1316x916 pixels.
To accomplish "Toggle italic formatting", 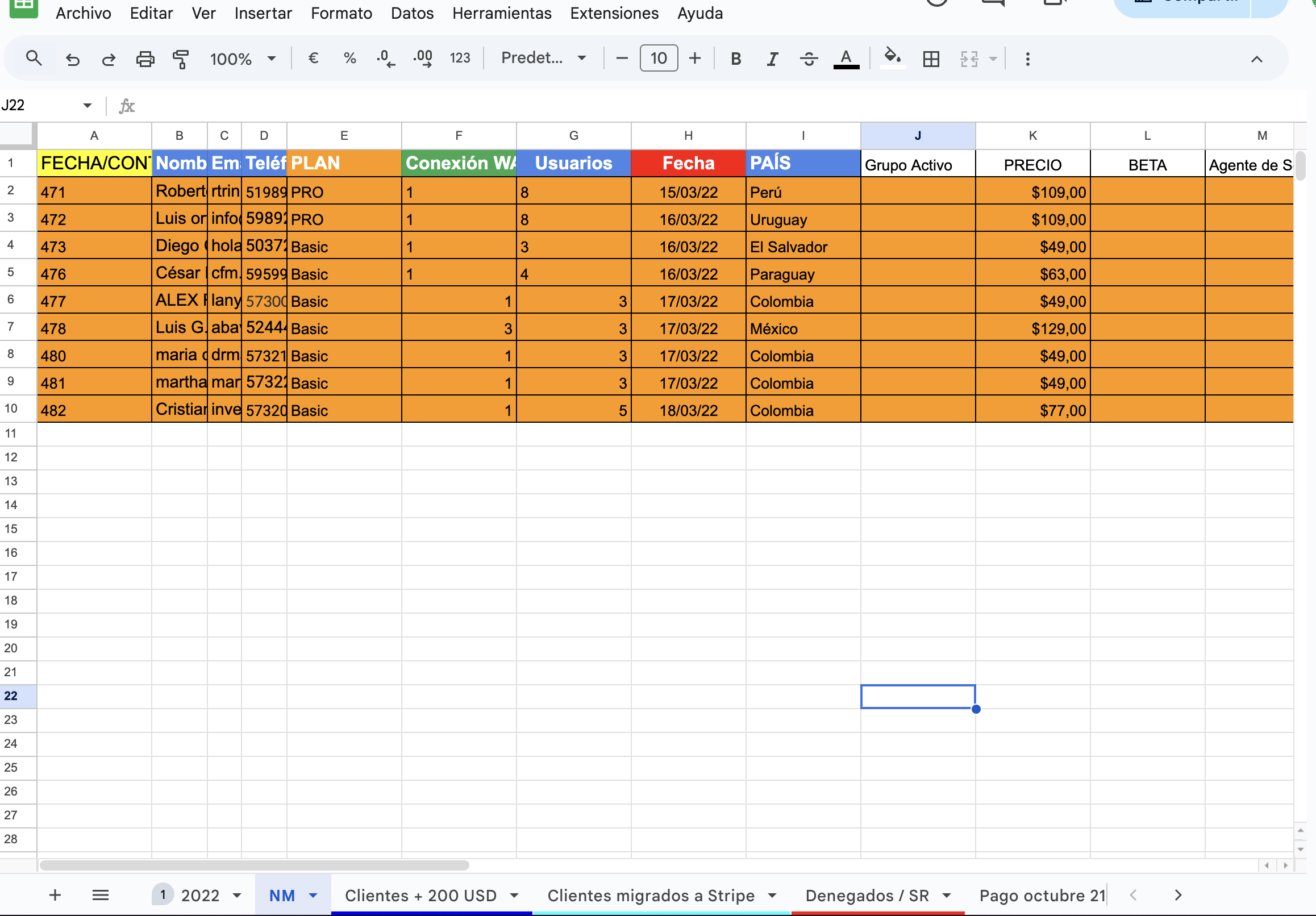I will pyautogui.click(x=772, y=59).
